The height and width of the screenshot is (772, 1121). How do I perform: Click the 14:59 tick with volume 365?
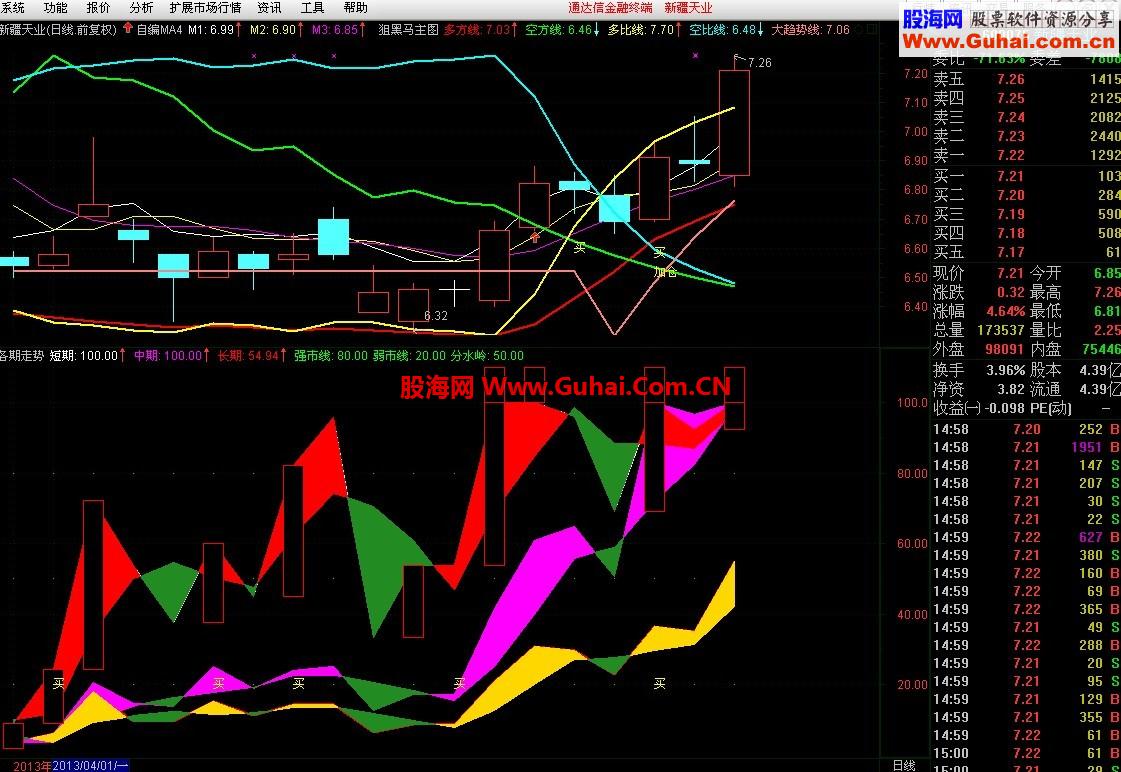[x=1025, y=609]
